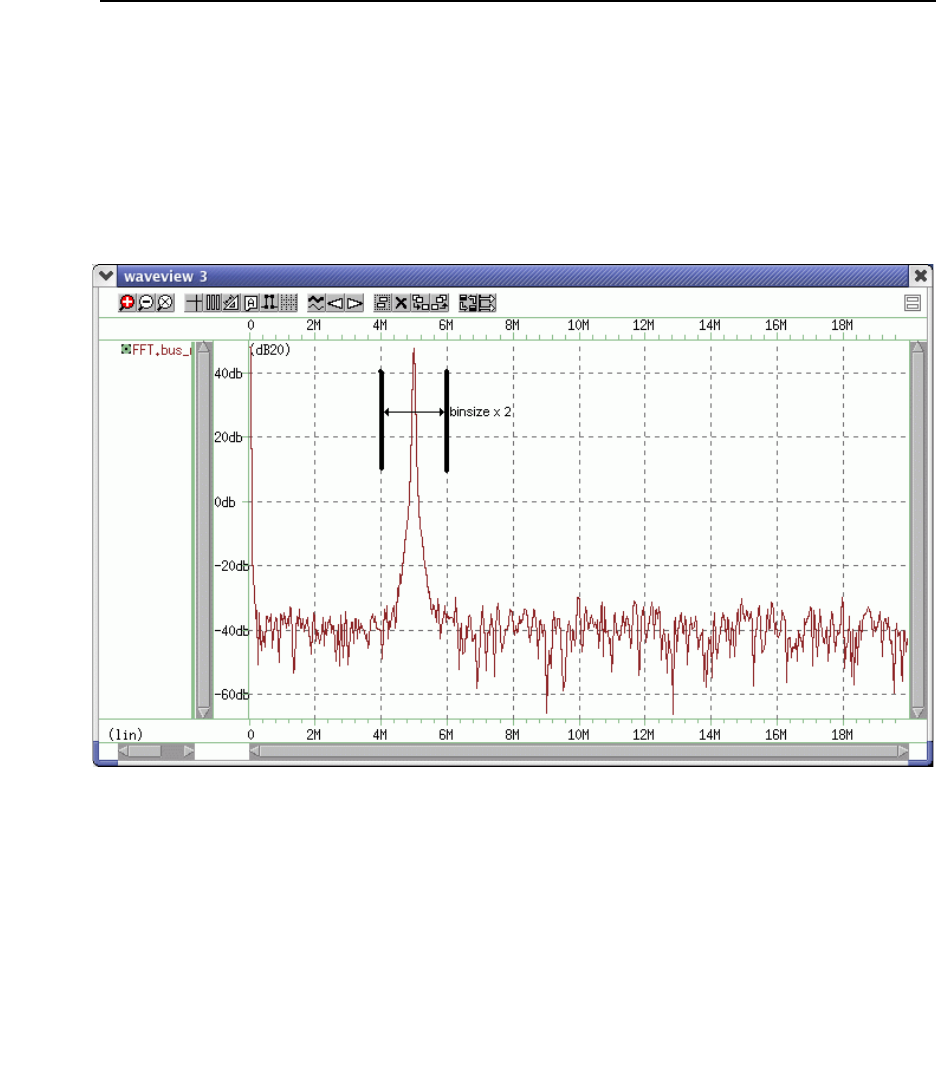The width and height of the screenshot is (936, 1081).
Task: Click the select panel dashed-box icon
Action: [383, 303]
